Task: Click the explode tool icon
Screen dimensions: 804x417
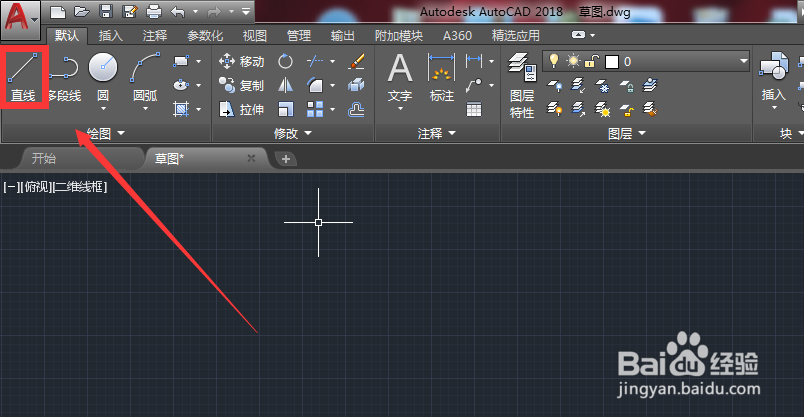Action: tap(356, 85)
